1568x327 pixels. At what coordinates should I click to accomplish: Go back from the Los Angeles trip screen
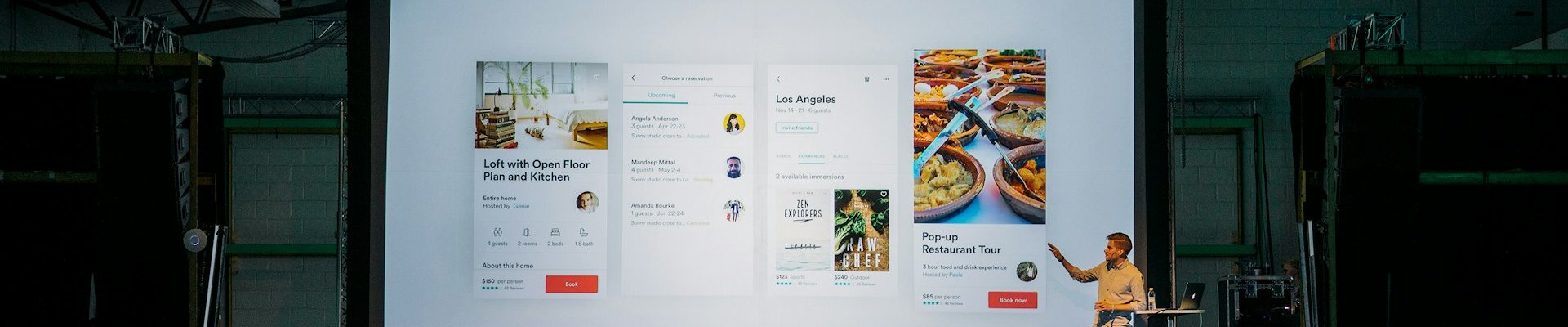point(777,79)
